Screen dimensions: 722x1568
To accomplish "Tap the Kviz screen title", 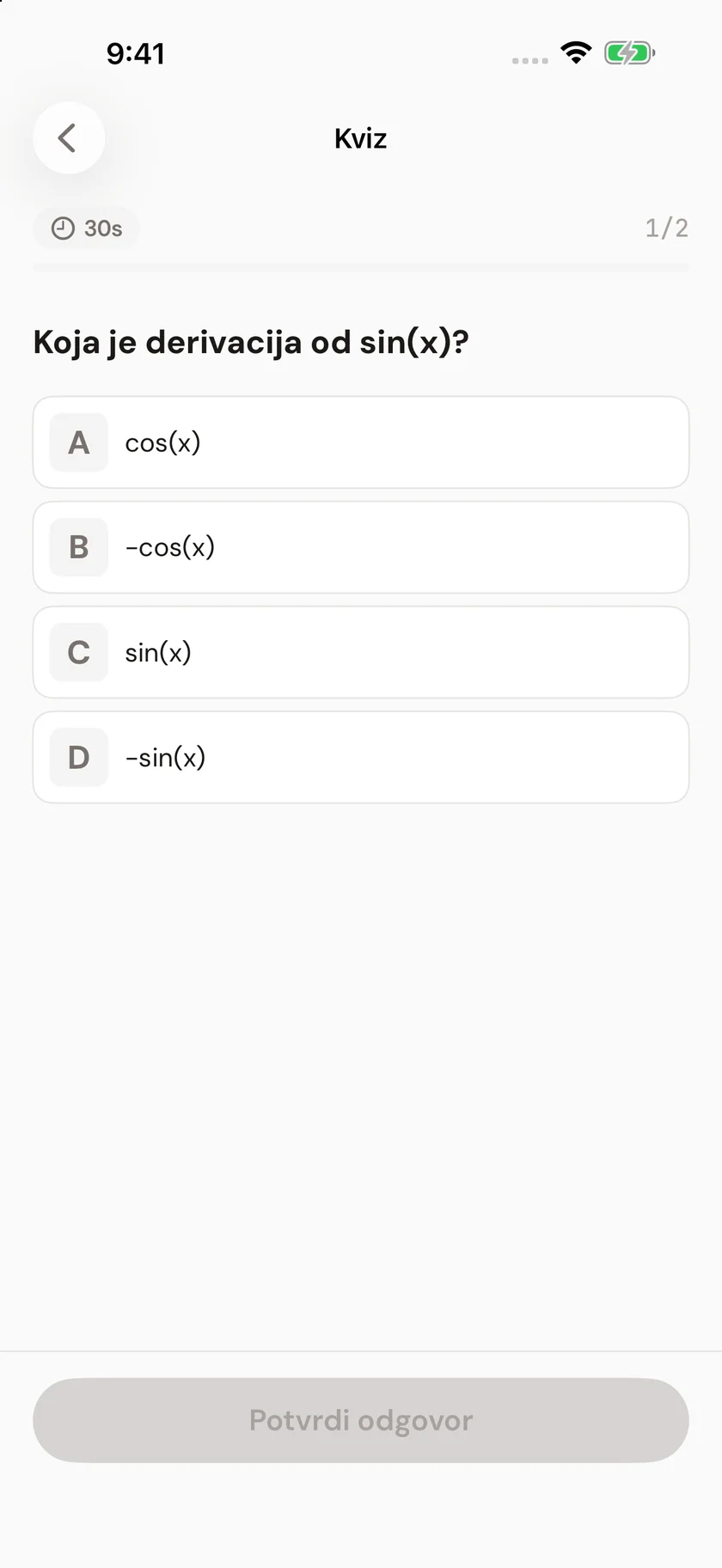I will [361, 138].
